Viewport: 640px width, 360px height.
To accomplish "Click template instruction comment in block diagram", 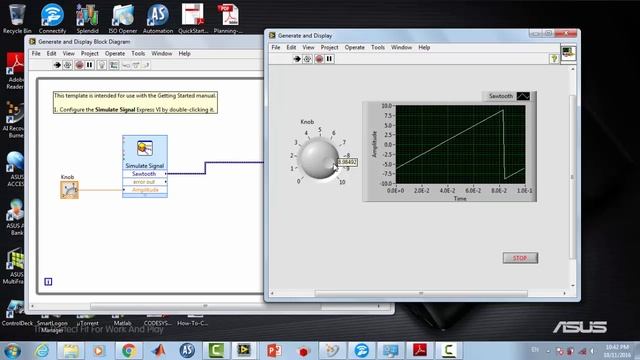I will (135, 102).
